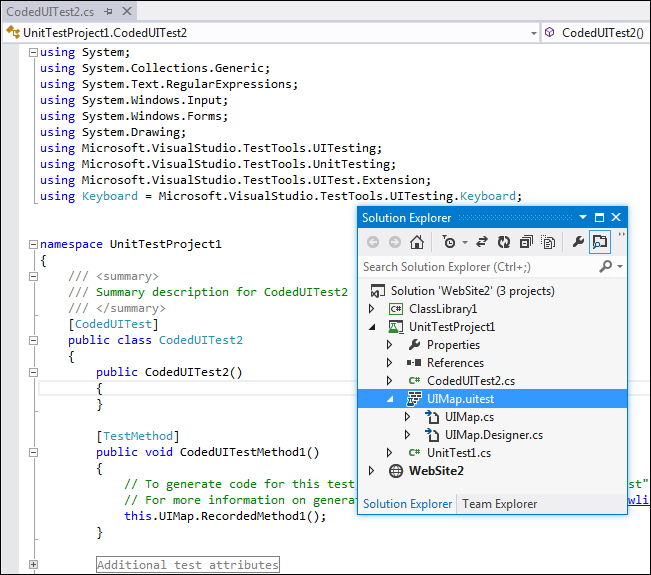Click the '[CodedUITest]' attribute text
This screenshot has height=575, width=651.
tap(113, 324)
